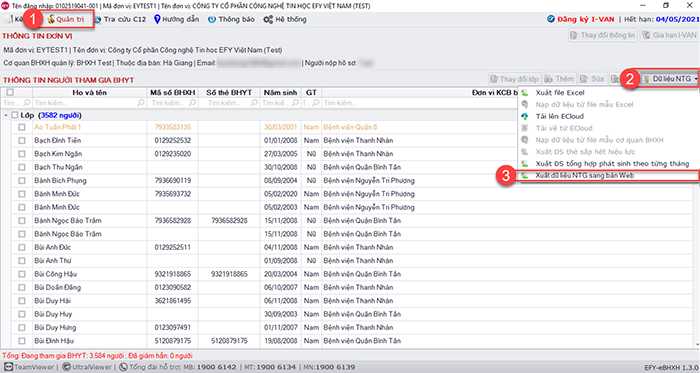Open the Tra cứu C12 menu

(x=121, y=20)
